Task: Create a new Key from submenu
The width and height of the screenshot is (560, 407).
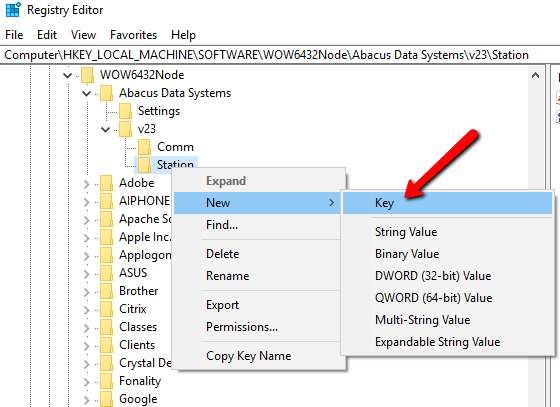Action: point(448,203)
